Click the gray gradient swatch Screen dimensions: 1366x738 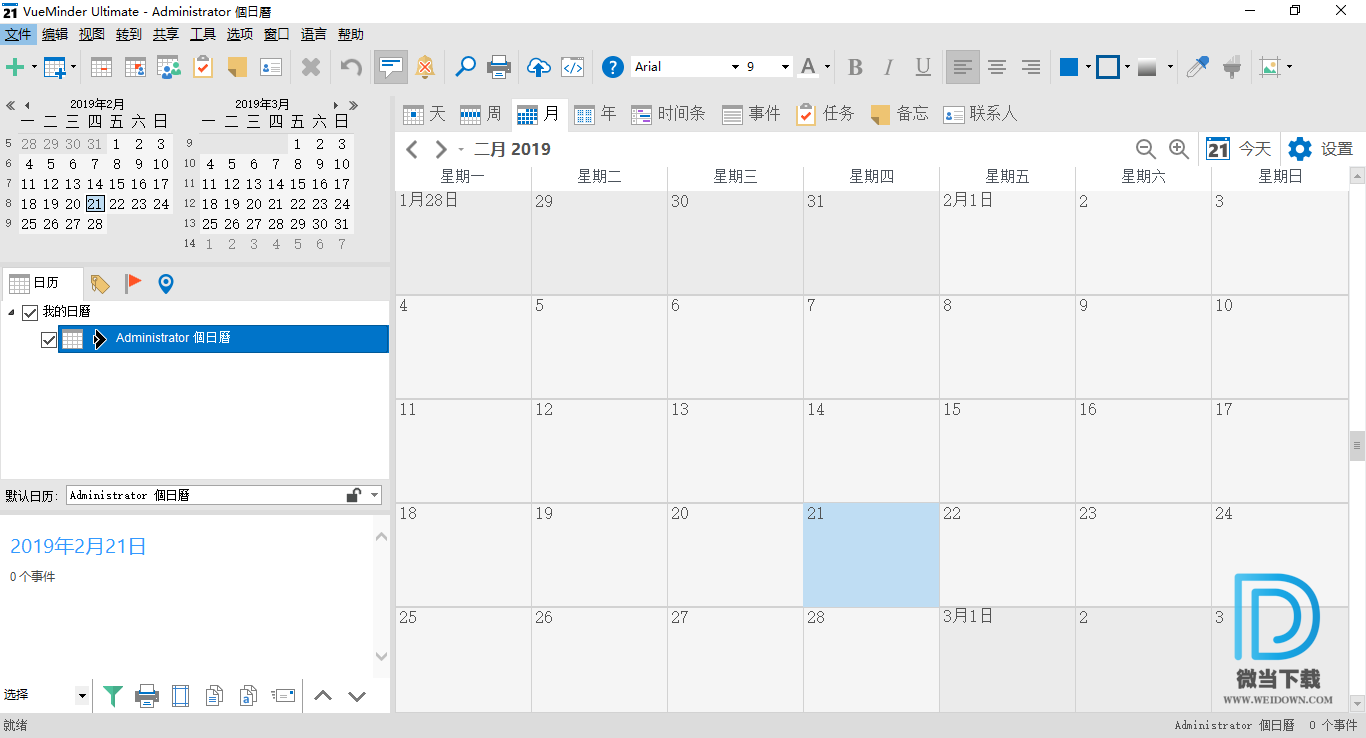click(x=1147, y=67)
